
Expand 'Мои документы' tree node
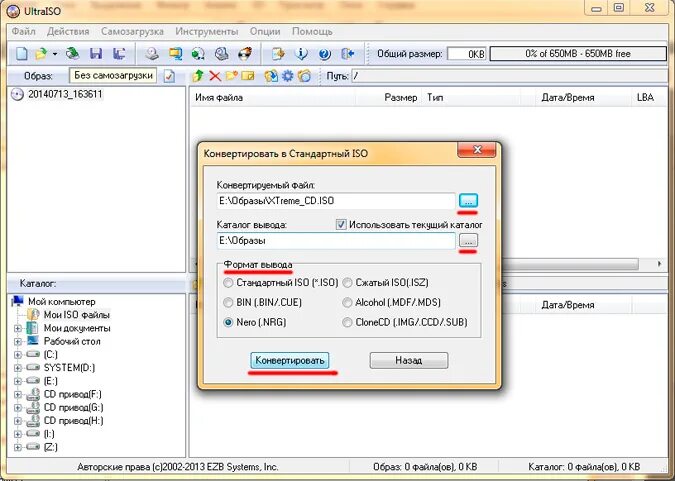[x=18, y=329]
